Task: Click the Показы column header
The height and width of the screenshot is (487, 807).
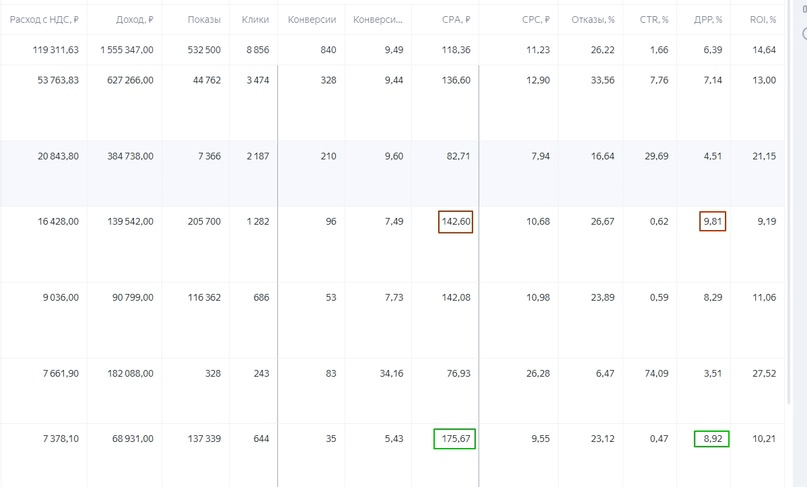Action: click(x=204, y=20)
